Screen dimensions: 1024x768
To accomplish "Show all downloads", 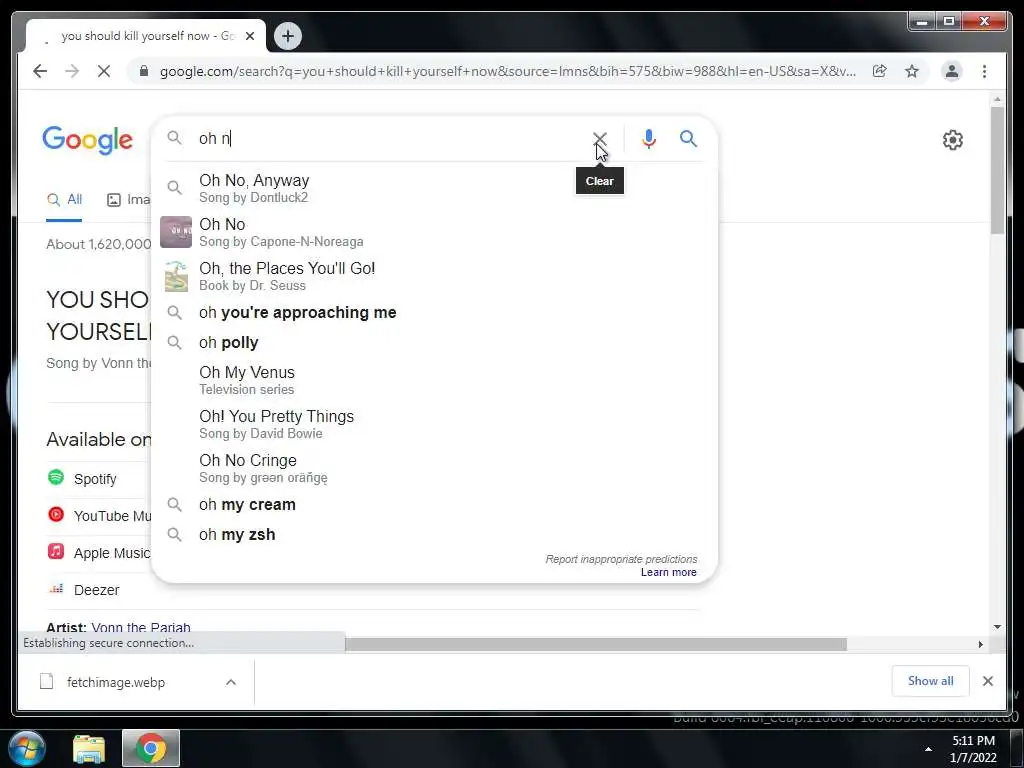I will pos(930,681).
